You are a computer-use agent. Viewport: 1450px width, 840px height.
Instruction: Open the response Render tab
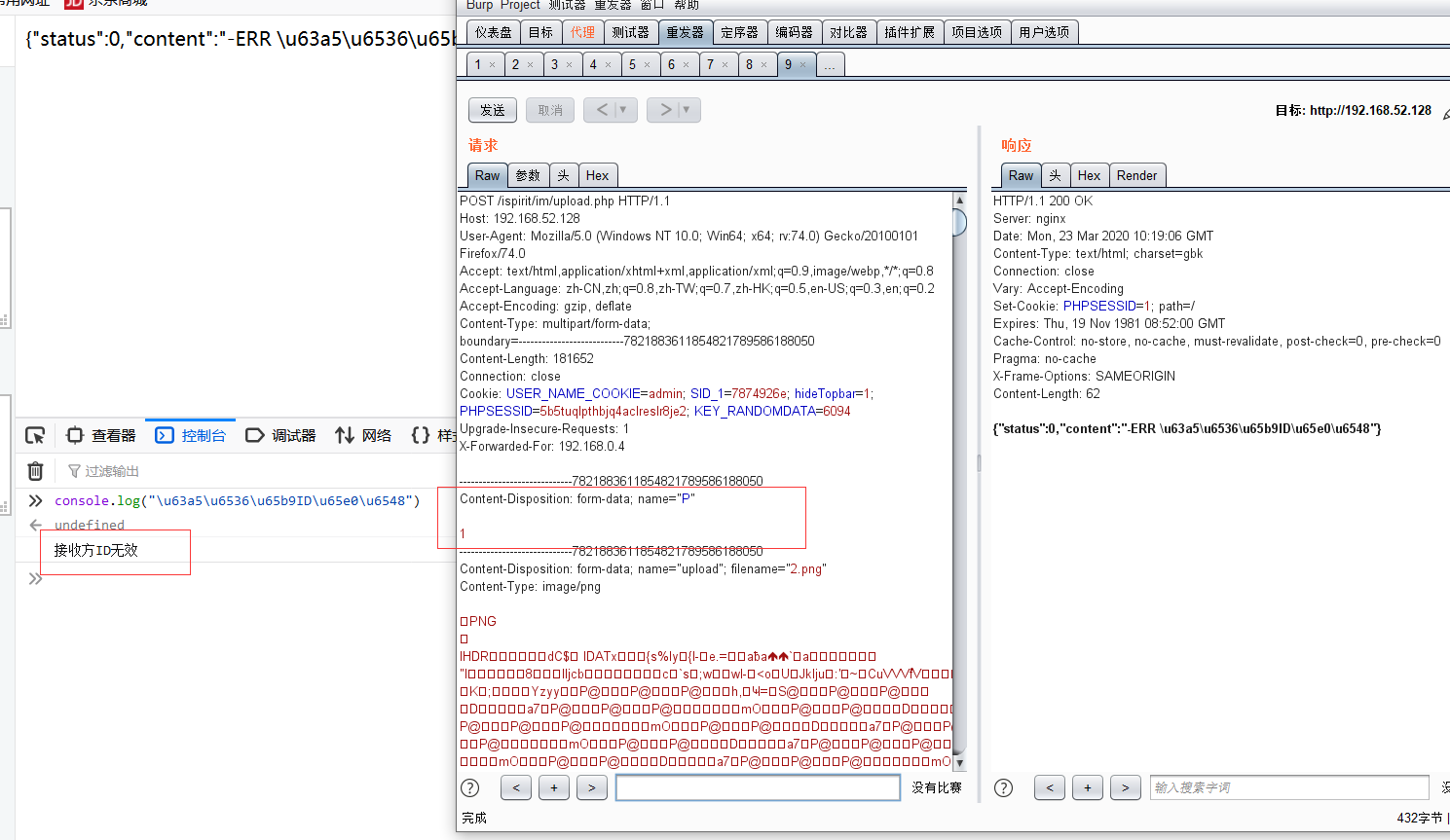click(x=1136, y=175)
